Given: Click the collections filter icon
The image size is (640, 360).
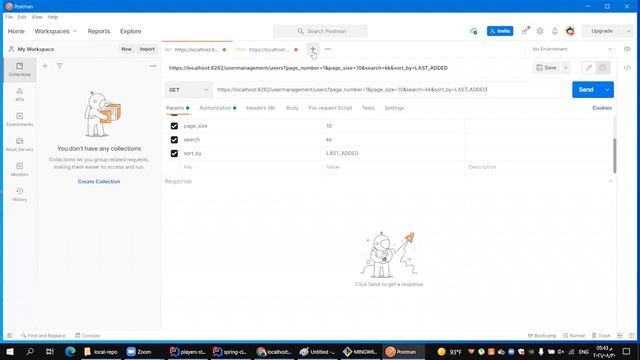Looking at the screenshot, I should point(60,66).
